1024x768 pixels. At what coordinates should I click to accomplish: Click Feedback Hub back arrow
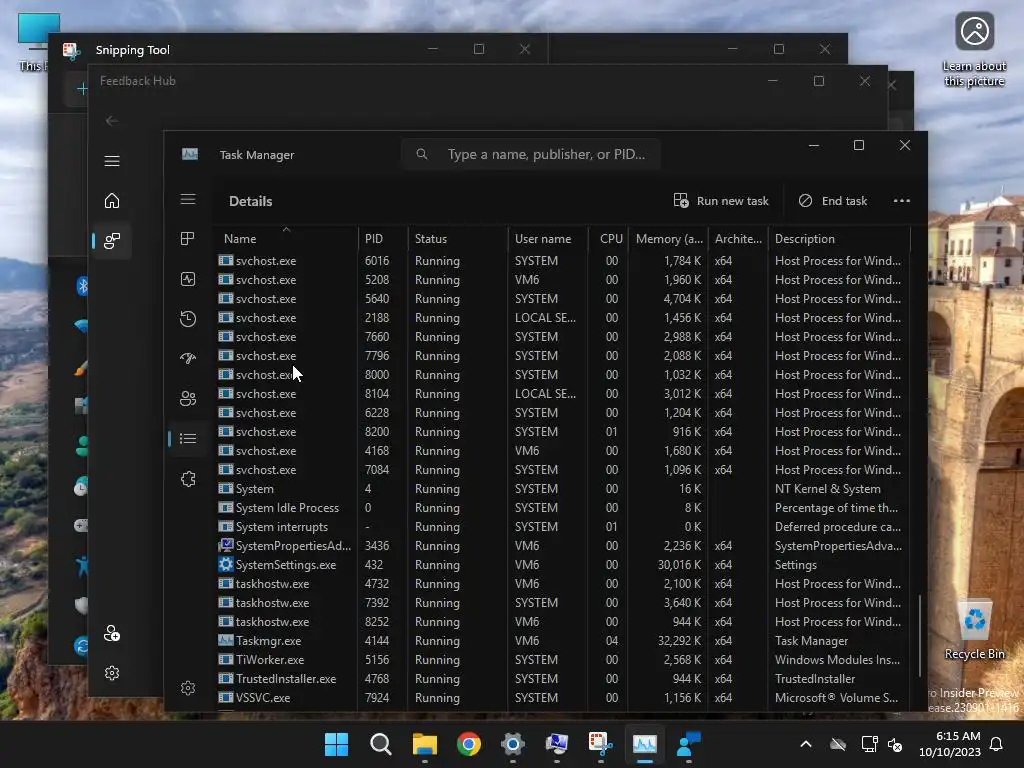pos(112,121)
